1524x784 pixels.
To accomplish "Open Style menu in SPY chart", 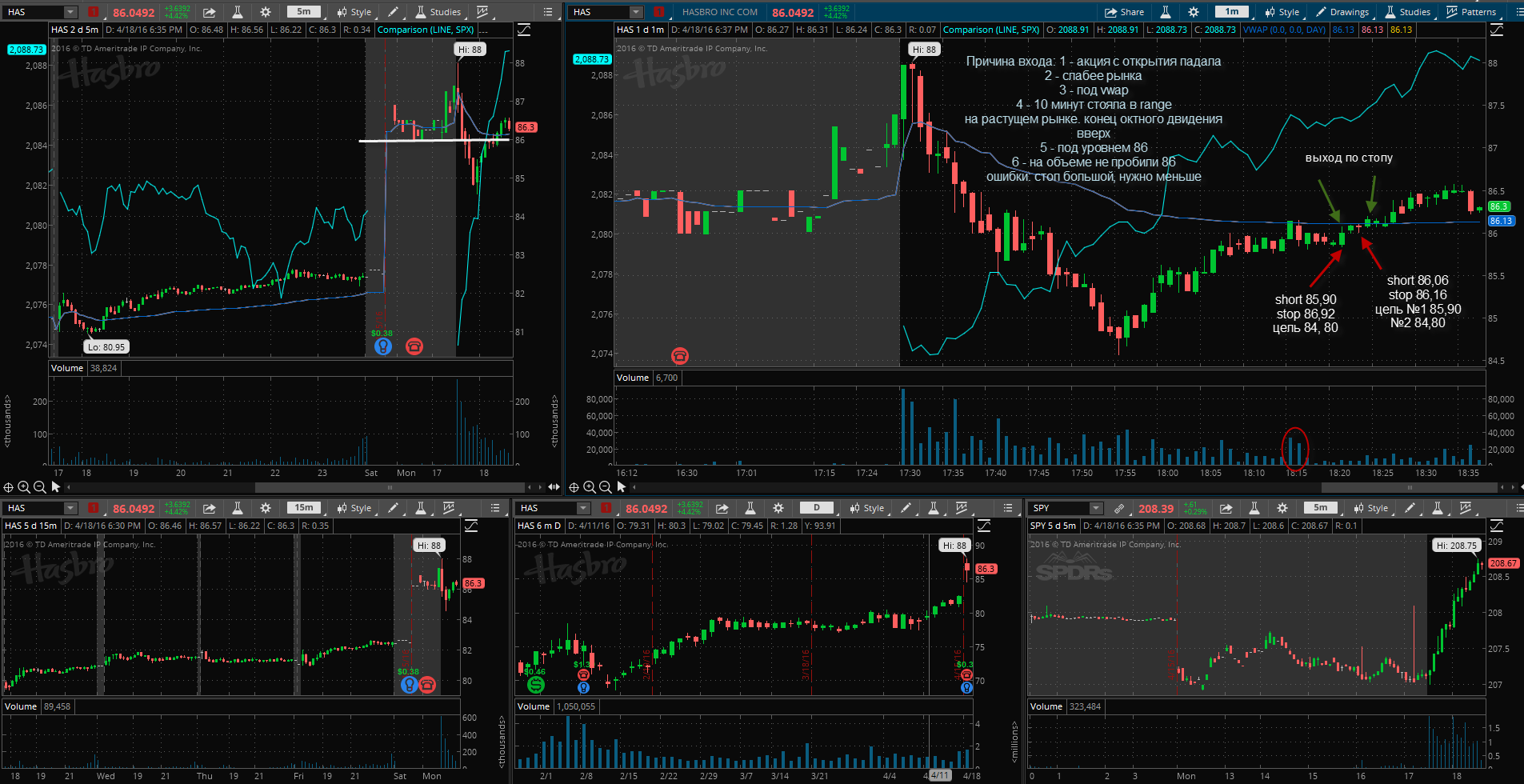I will (1371, 508).
